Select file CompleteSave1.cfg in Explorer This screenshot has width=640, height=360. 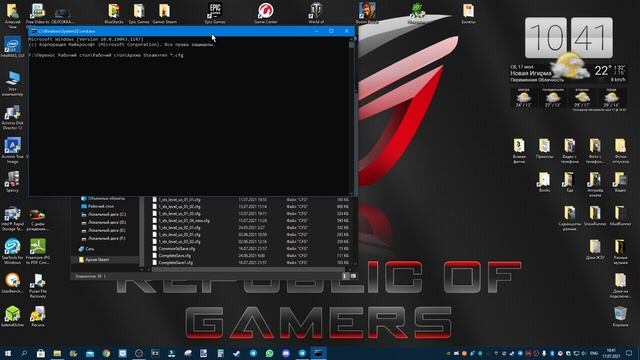pos(176,262)
